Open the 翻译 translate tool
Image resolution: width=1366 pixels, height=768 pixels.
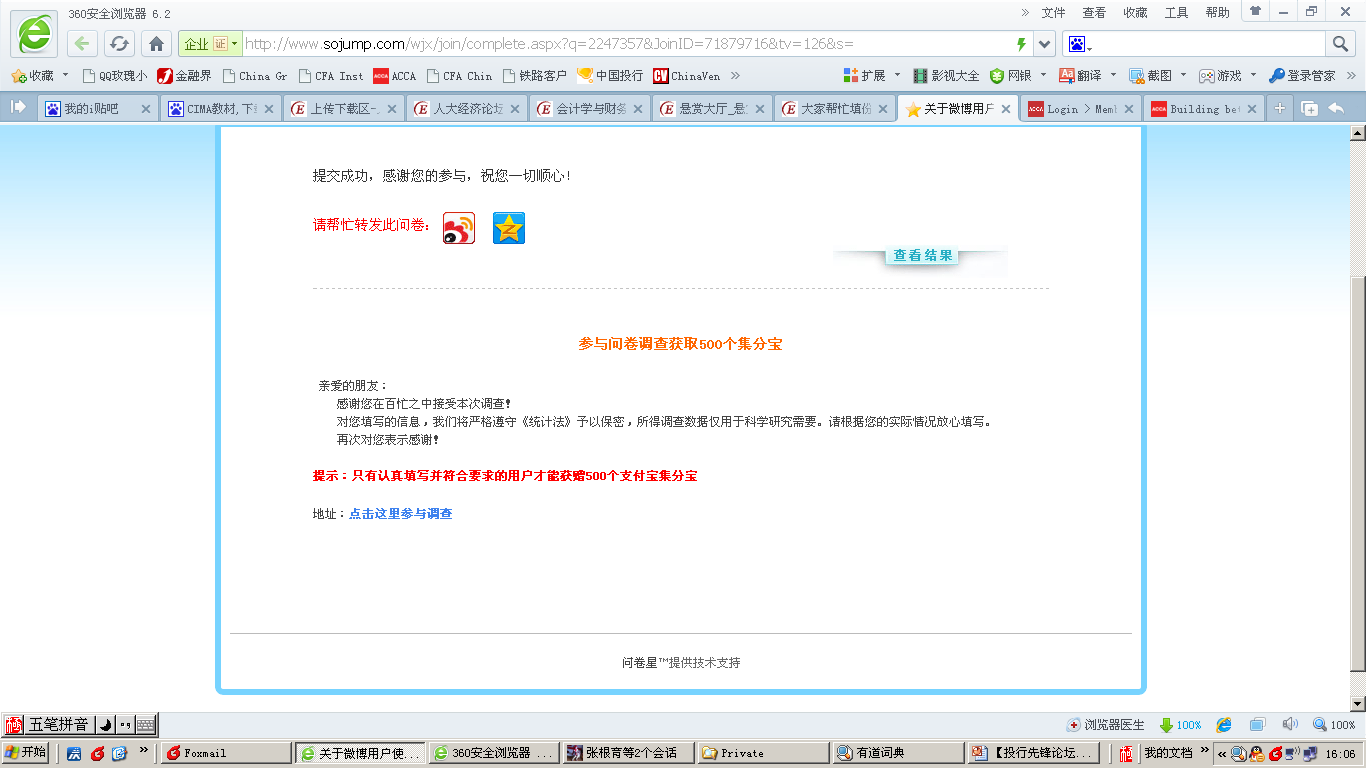click(1081, 76)
